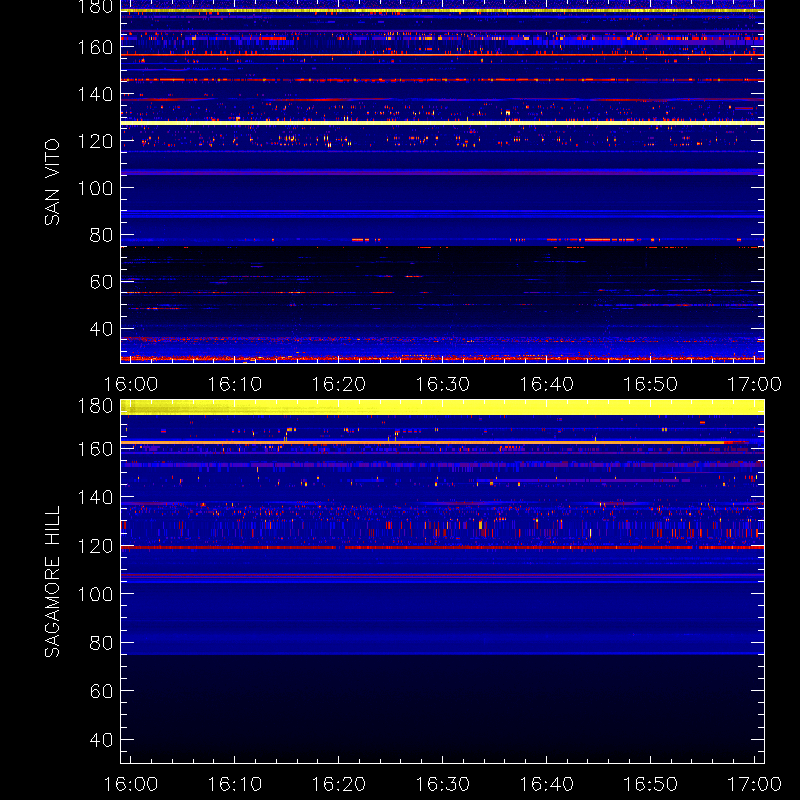
Task: Click the wide yellow band atop Sagamore Hill plot
Action: (442, 407)
